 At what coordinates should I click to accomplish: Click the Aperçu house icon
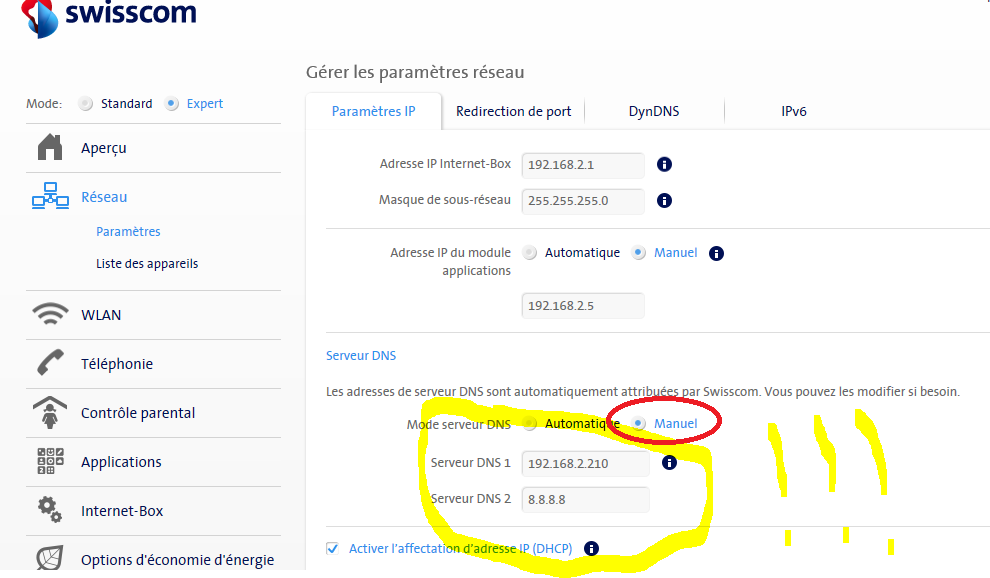(x=49, y=148)
